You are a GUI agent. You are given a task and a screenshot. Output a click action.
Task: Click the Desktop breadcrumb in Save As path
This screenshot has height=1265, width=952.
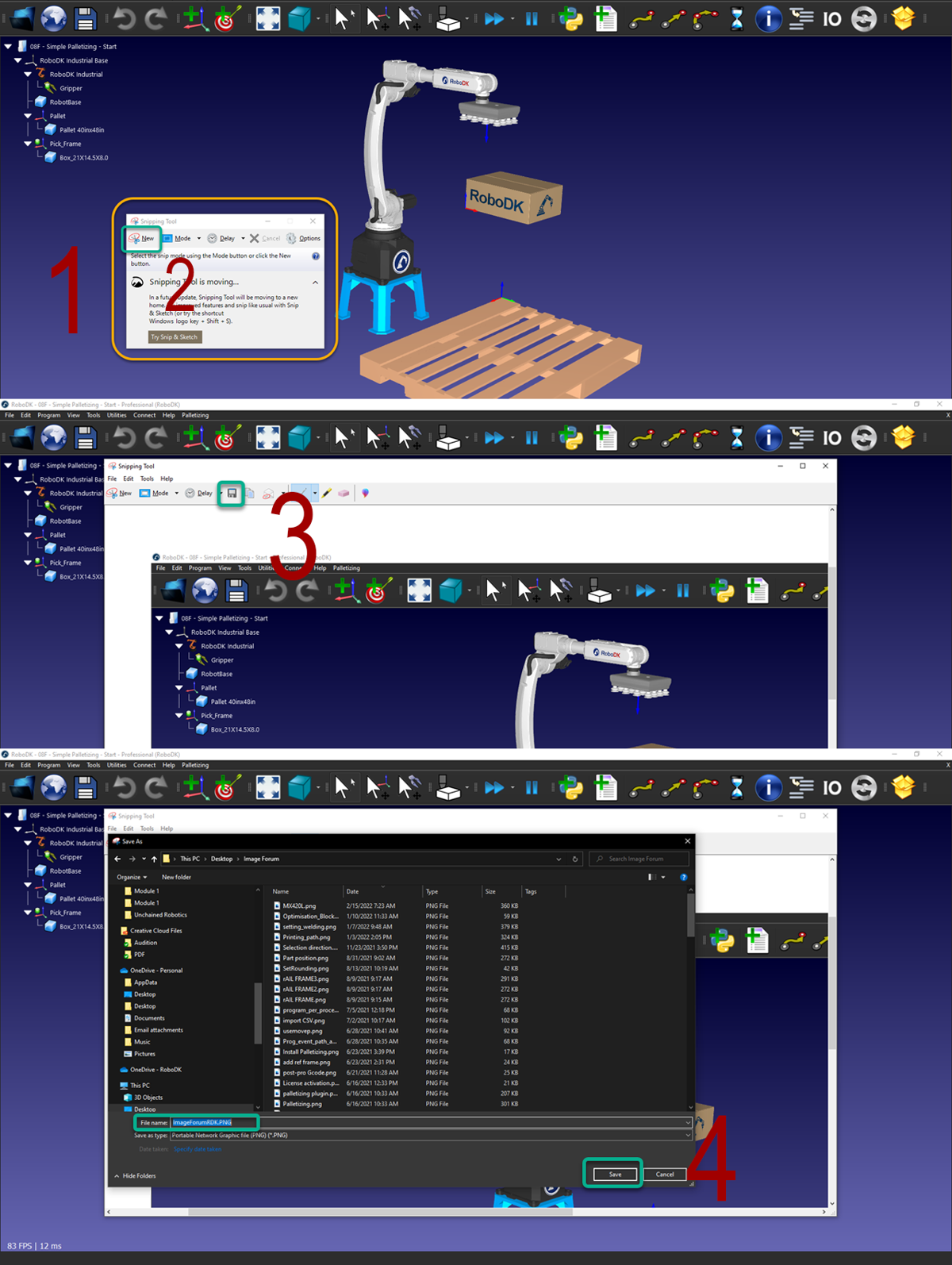pos(221,859)
